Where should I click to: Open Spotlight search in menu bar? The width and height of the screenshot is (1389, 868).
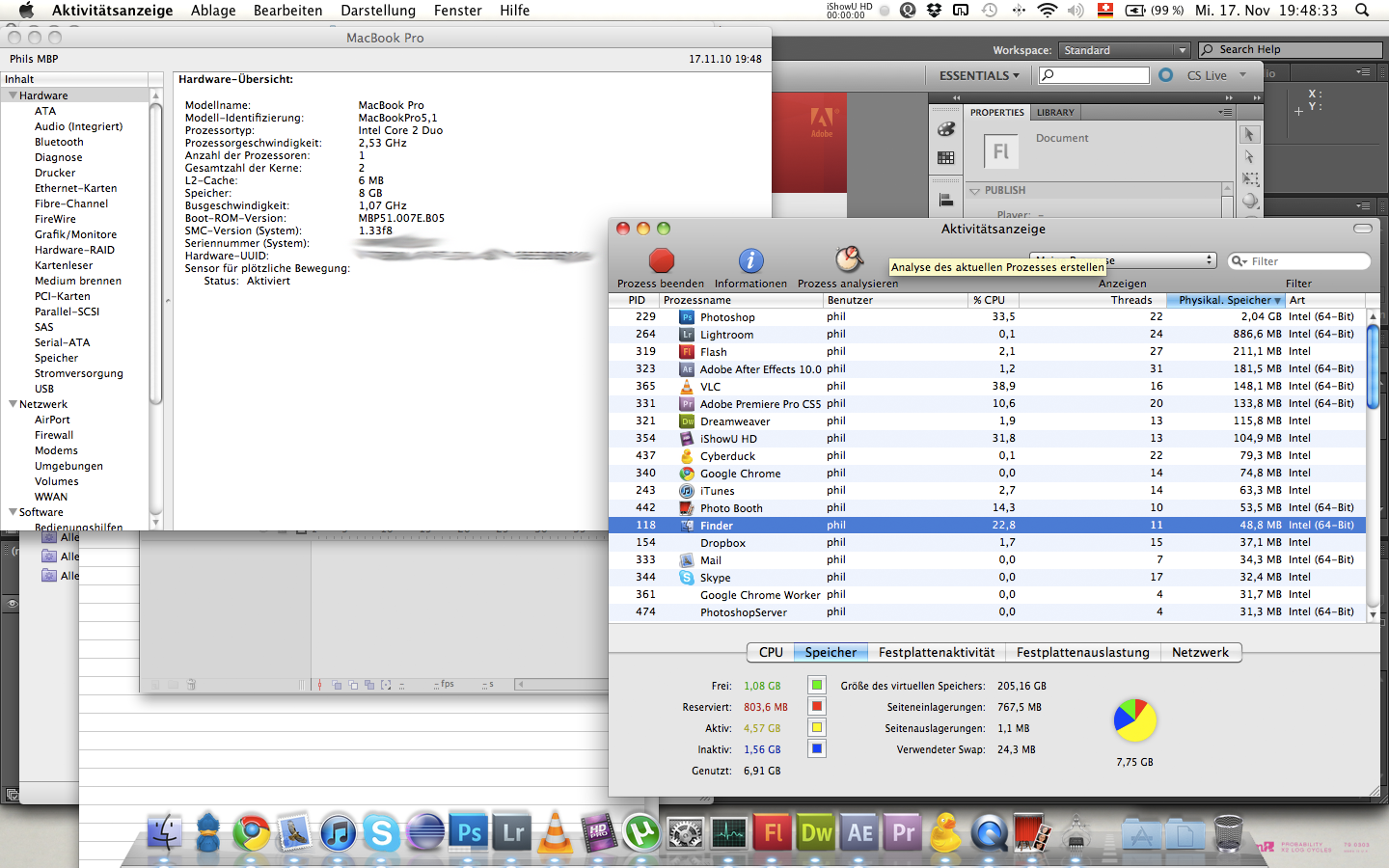[x=1362, y=10]
